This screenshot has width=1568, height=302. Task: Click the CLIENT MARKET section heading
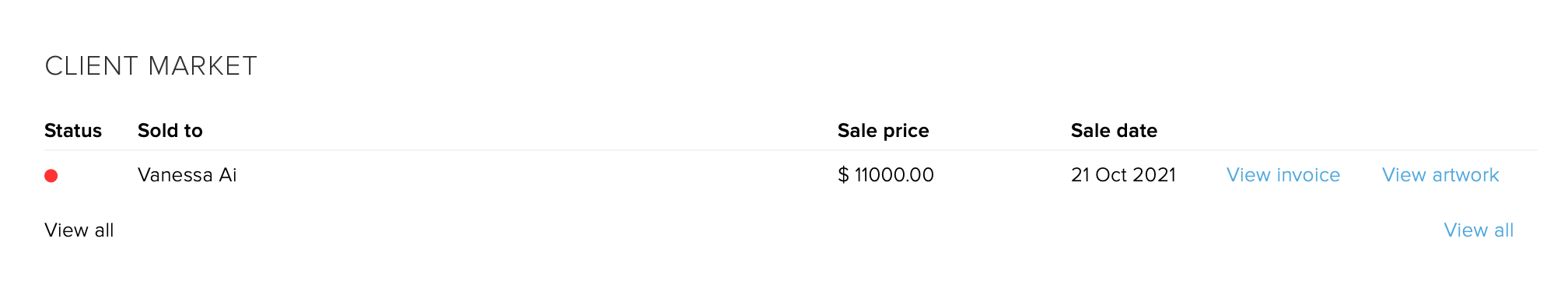tap(151, 66)
